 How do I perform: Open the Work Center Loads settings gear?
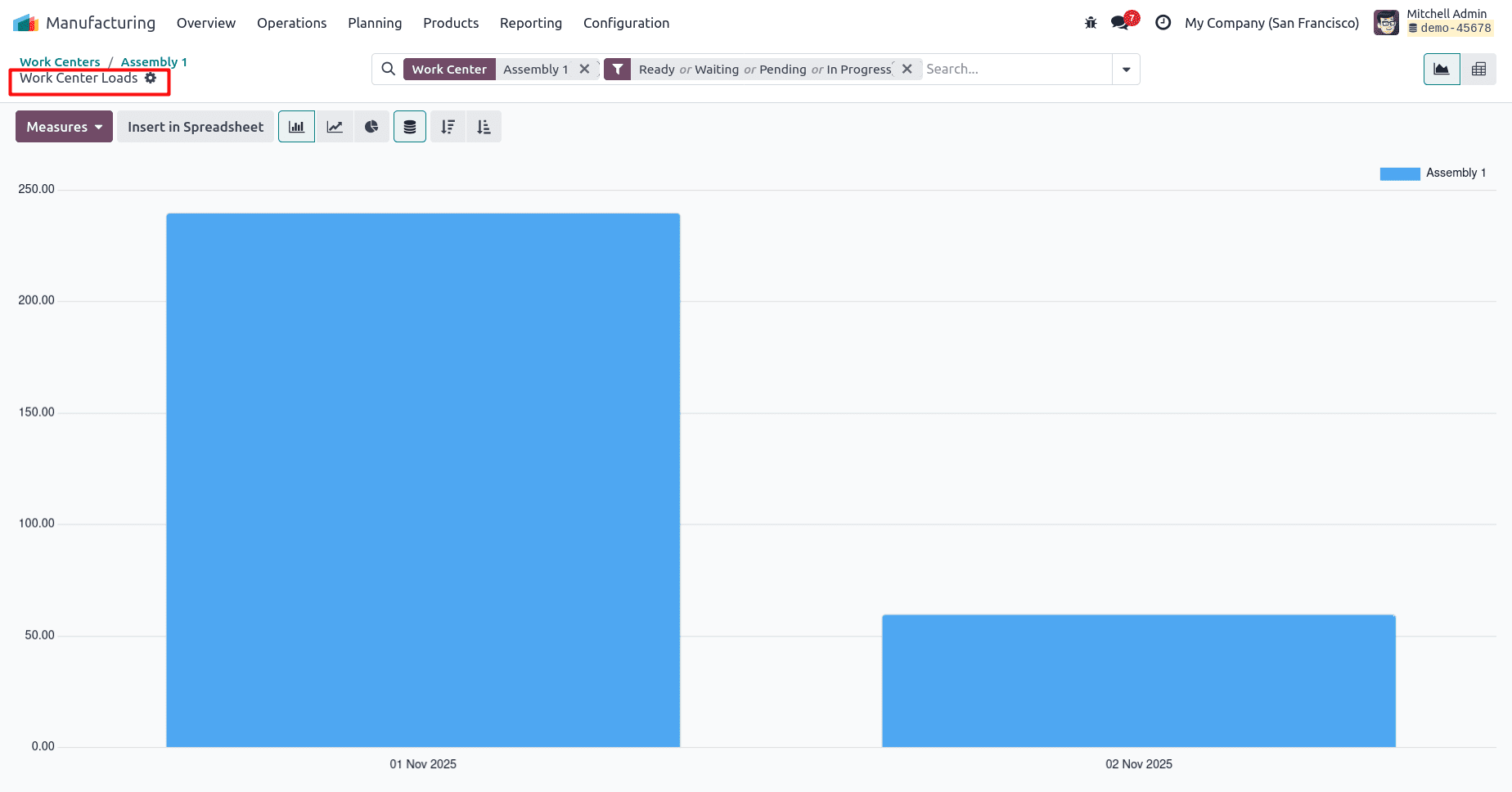pos(151,78)
